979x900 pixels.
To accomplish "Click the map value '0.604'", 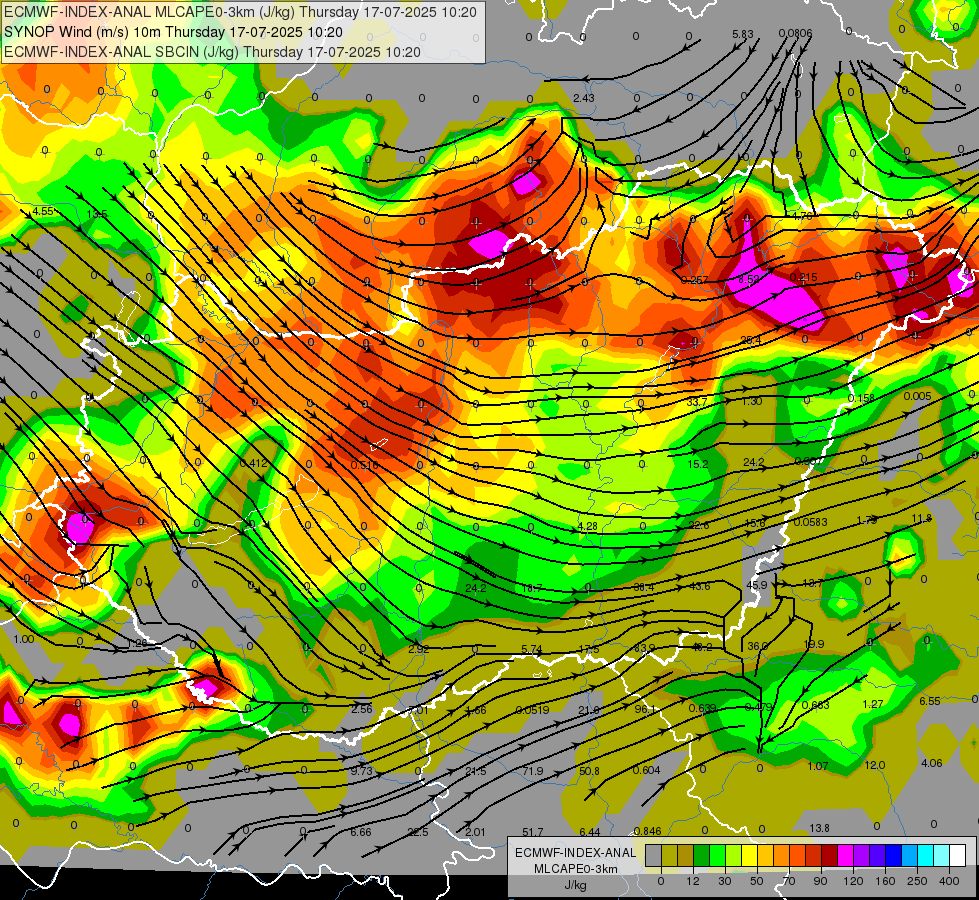I will pos(646,771).
